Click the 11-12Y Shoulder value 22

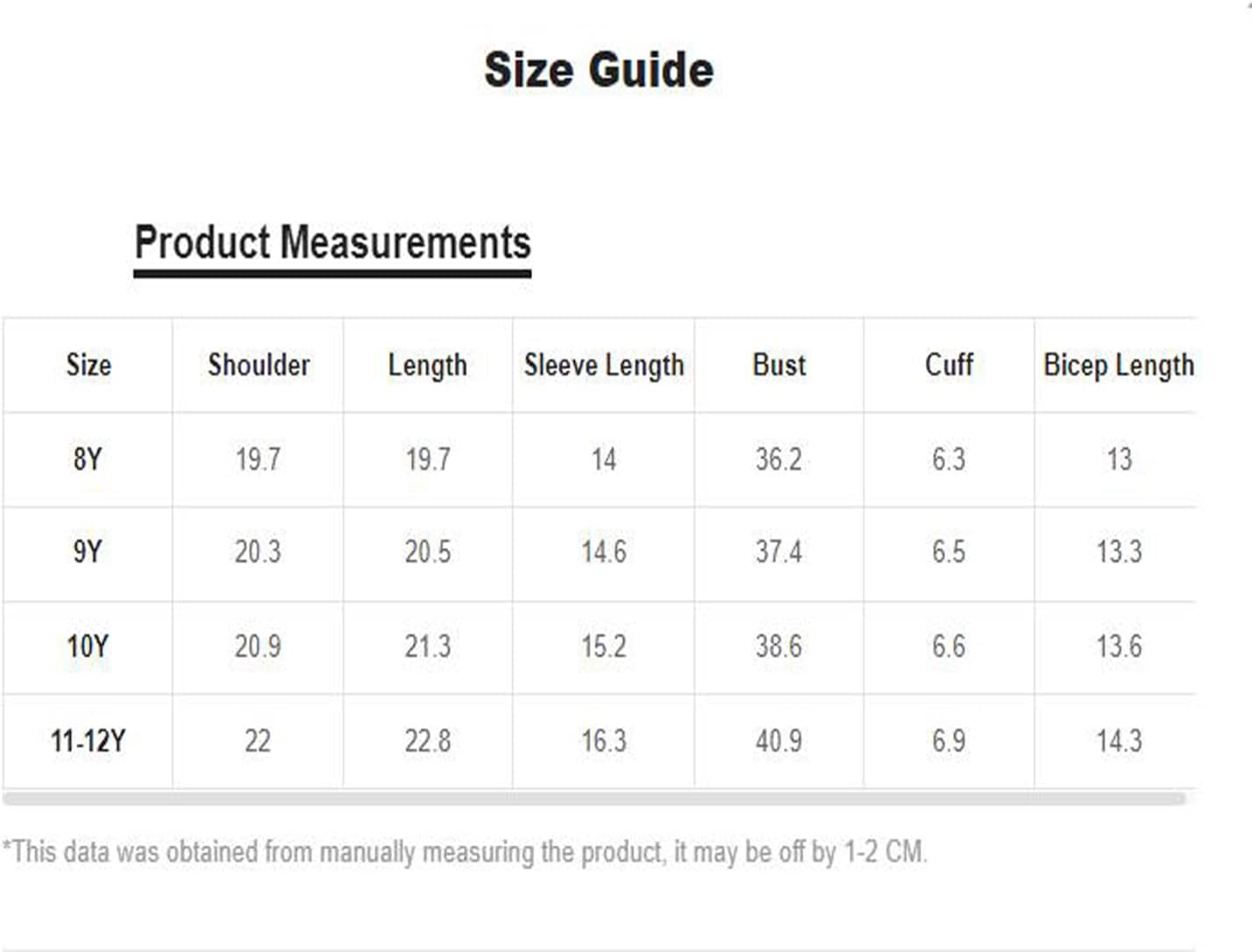click(258, 742)
